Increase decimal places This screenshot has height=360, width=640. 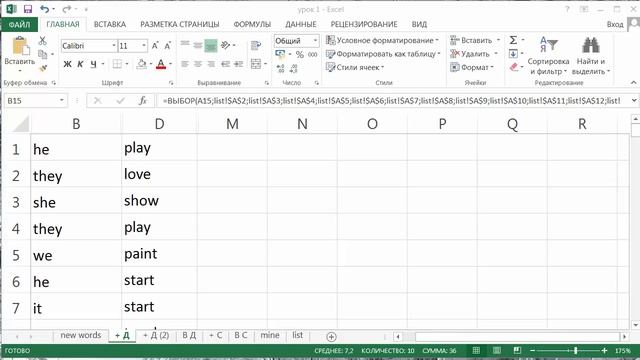(x=280, y=69)
